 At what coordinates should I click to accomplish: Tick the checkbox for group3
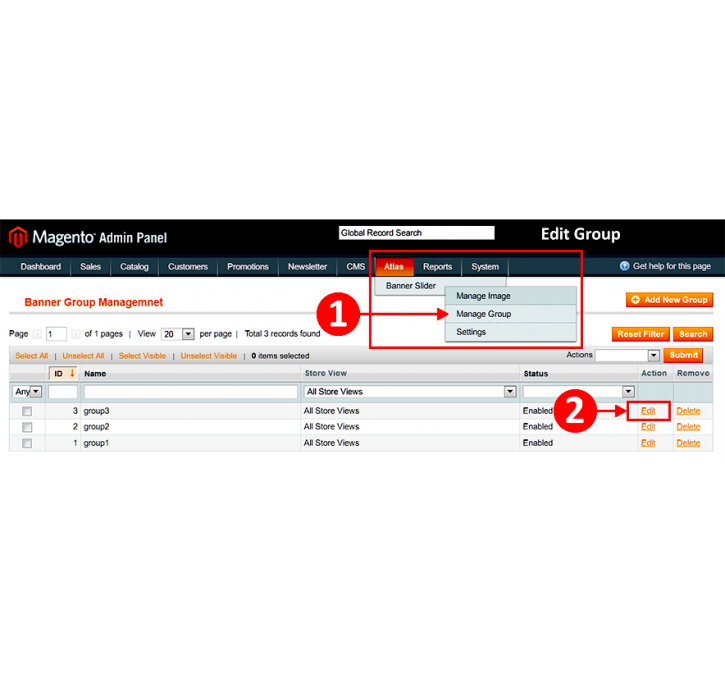pyautogui.click(x=27, y=411)
